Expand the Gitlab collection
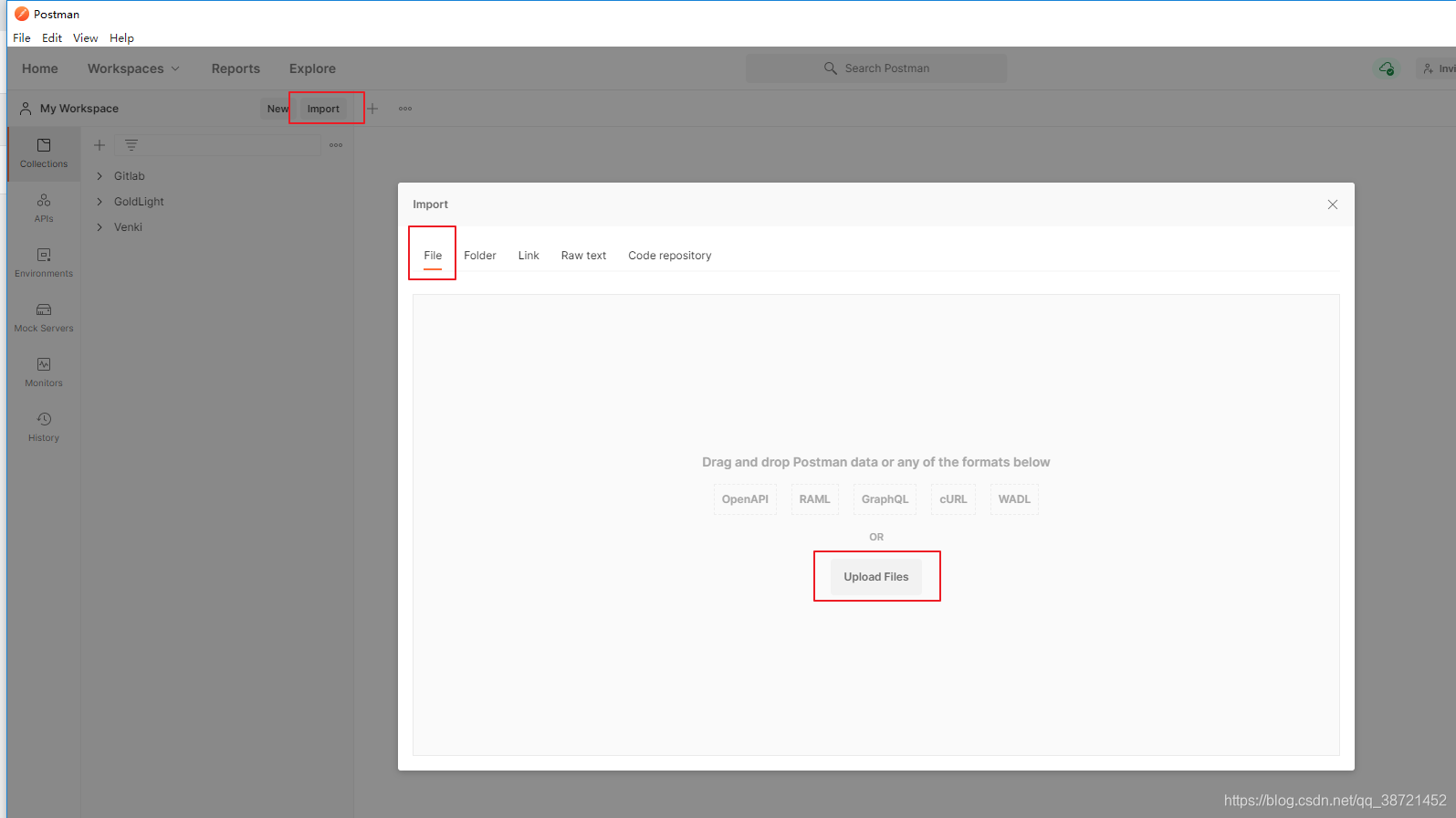 click(x=100, y=176)
